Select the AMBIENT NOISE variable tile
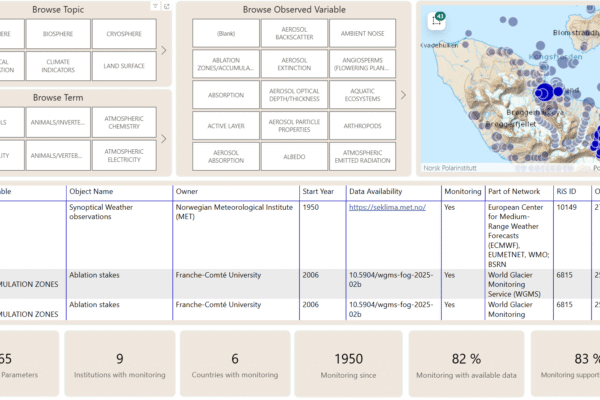This screenshot has width=600, height=400. (x=361, y=34)
